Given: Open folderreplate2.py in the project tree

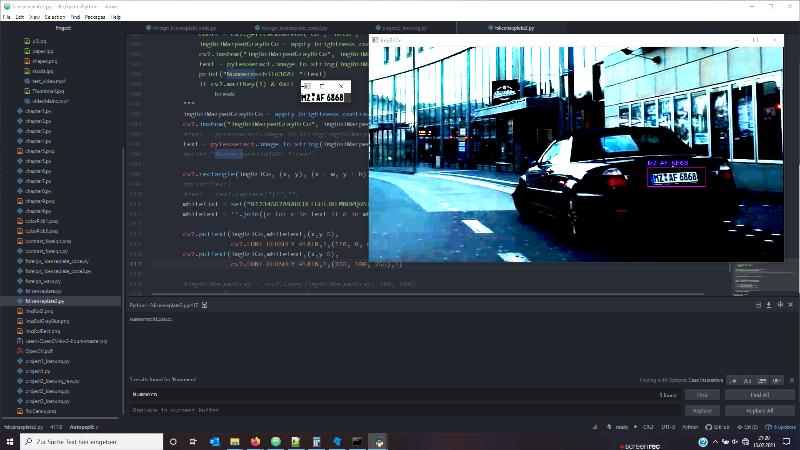Looking at the screenshot, I should [46, 300].
